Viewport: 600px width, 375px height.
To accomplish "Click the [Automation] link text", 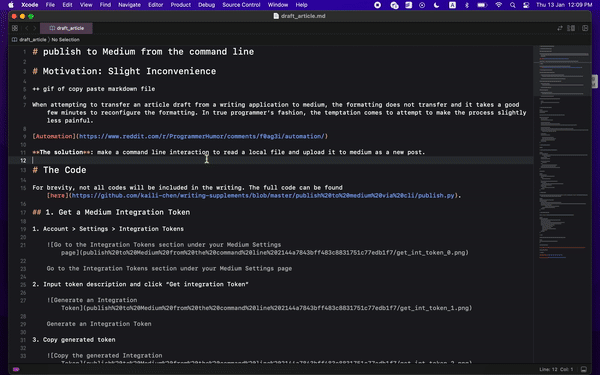I will [54, 136].
